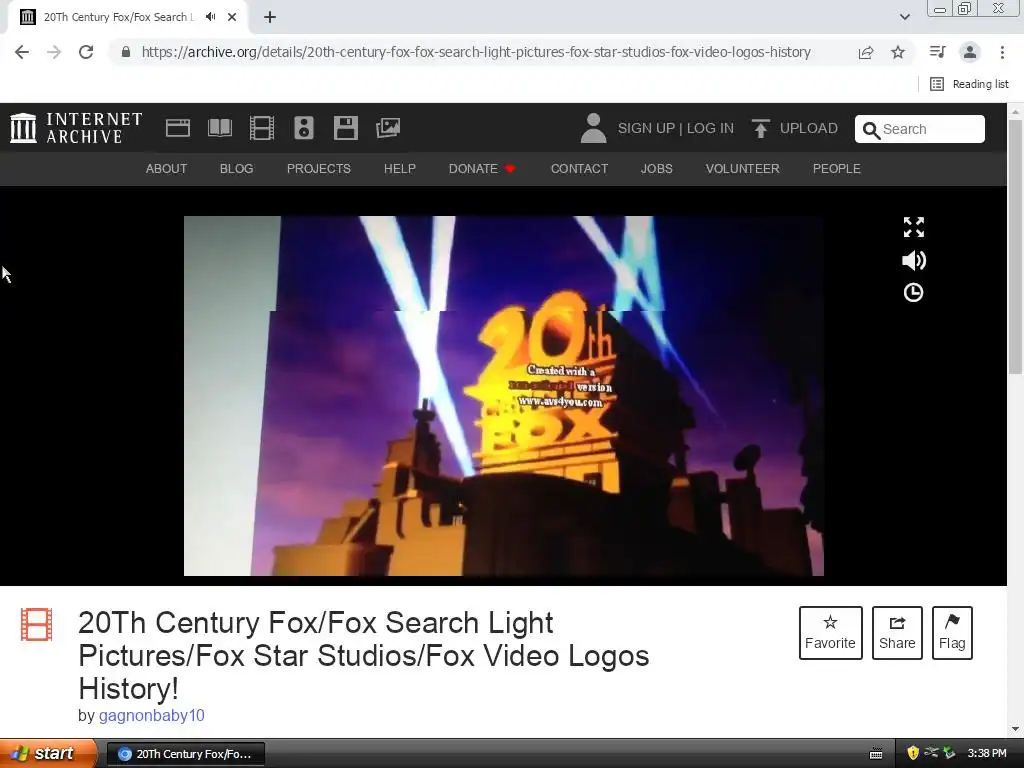
Task: Click the browser Forward arrow
Action: [x=54, y=52]
